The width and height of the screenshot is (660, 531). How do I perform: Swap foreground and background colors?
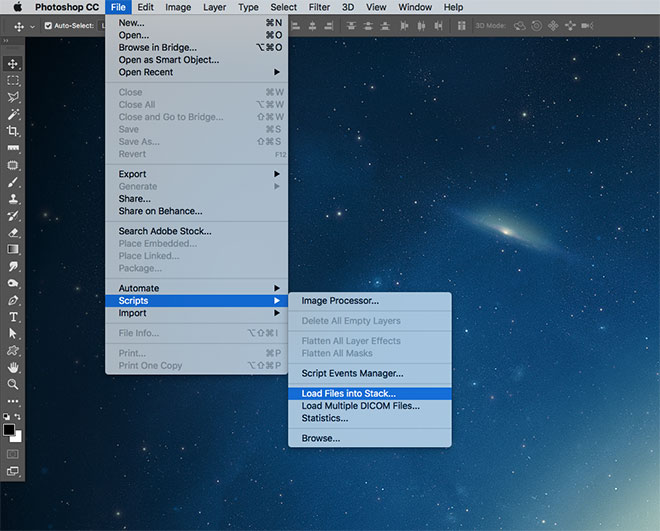tap(18, 417)
